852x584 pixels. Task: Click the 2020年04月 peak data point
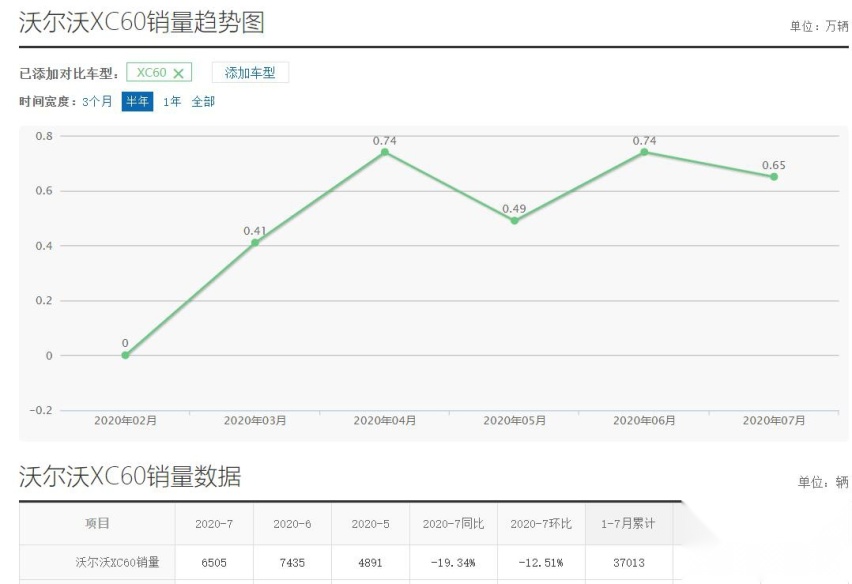coord(385,152)
